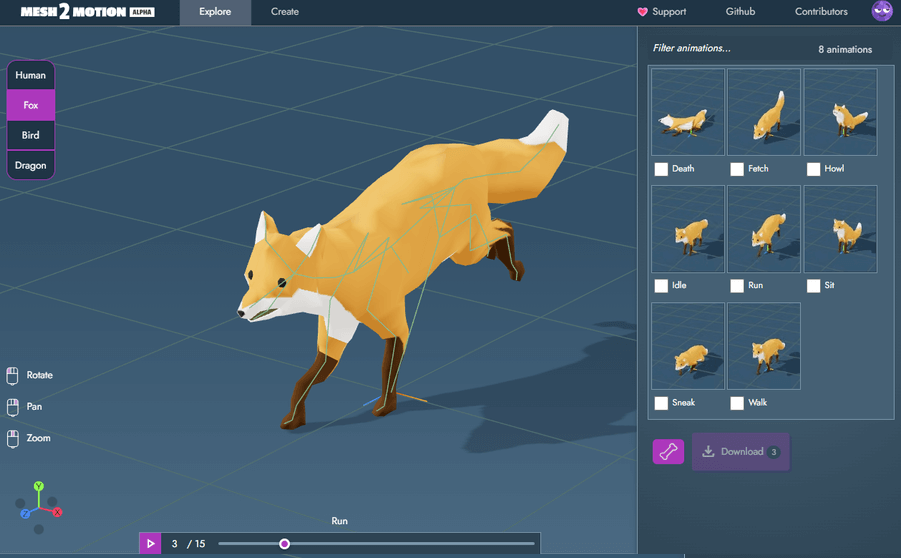
Task: Click the download count badge '3'
Action: point(774,452)
